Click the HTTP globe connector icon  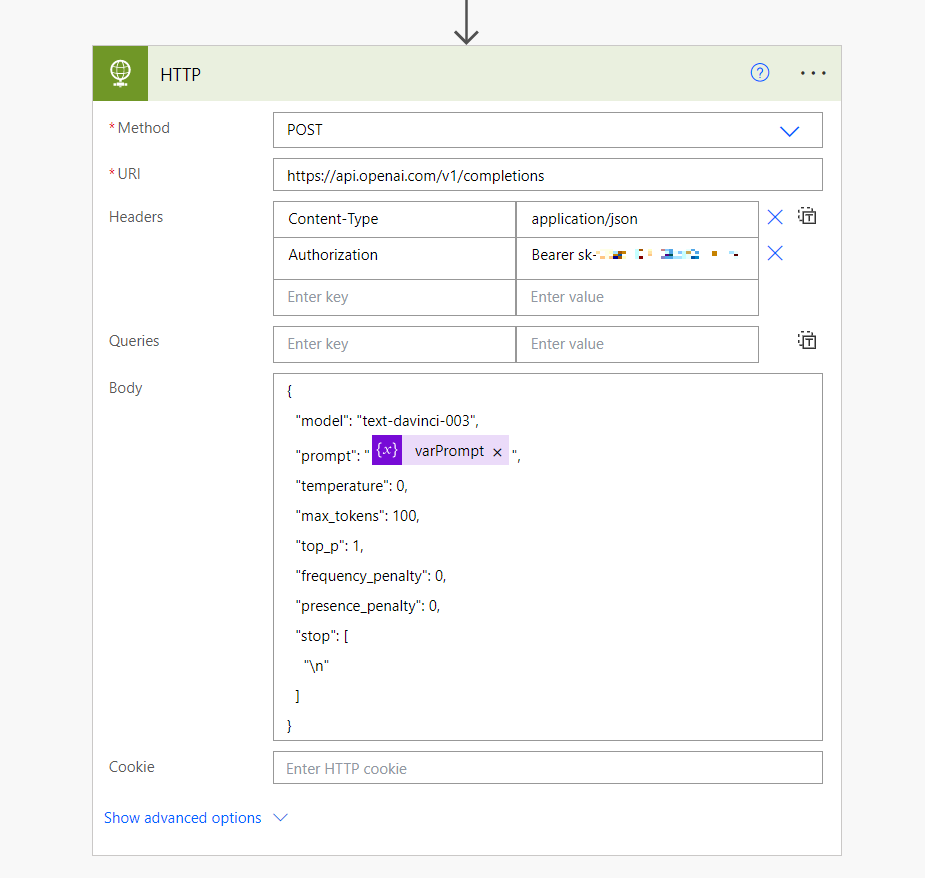(x=120, y=73)
